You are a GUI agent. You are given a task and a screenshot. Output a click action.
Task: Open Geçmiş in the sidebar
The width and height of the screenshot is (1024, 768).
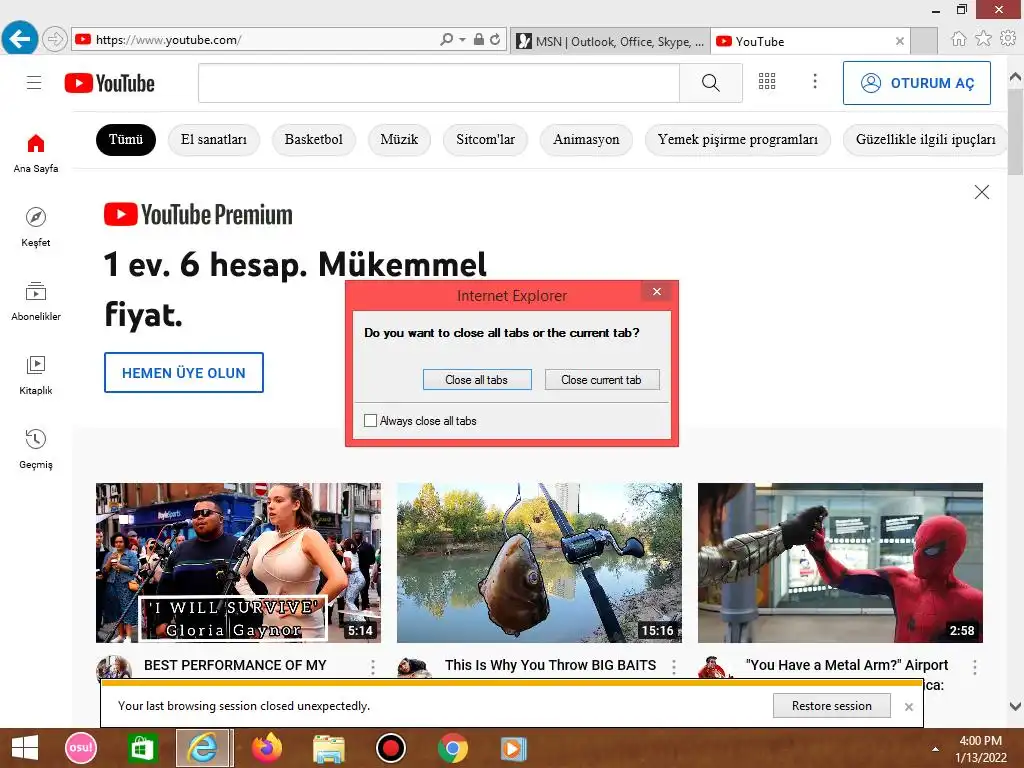pyautogui.click(x=36, y=449)
